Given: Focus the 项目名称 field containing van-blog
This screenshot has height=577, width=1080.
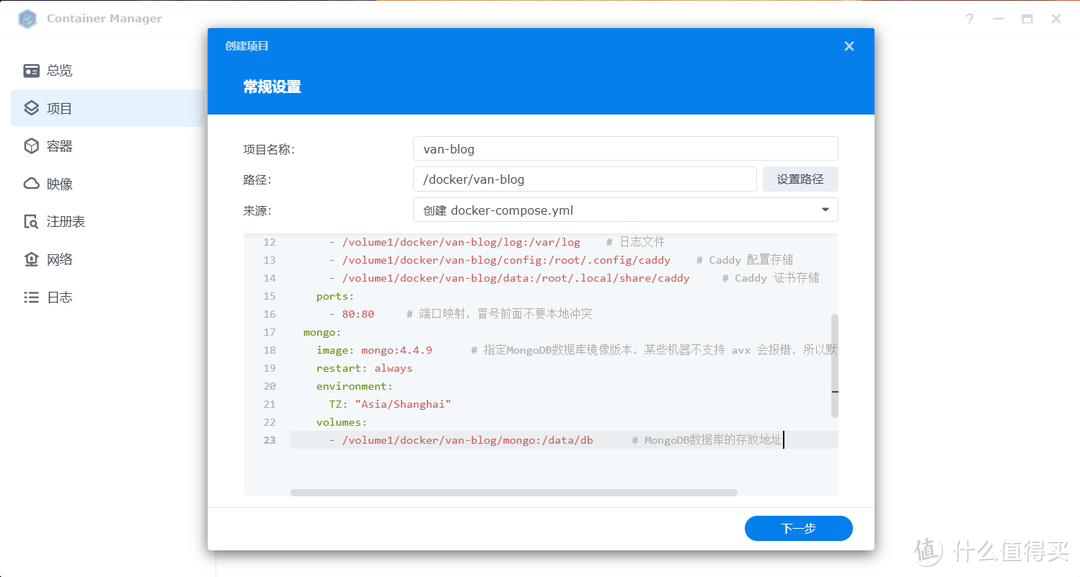Looking at the screenshot, I should tap(625, 149).
